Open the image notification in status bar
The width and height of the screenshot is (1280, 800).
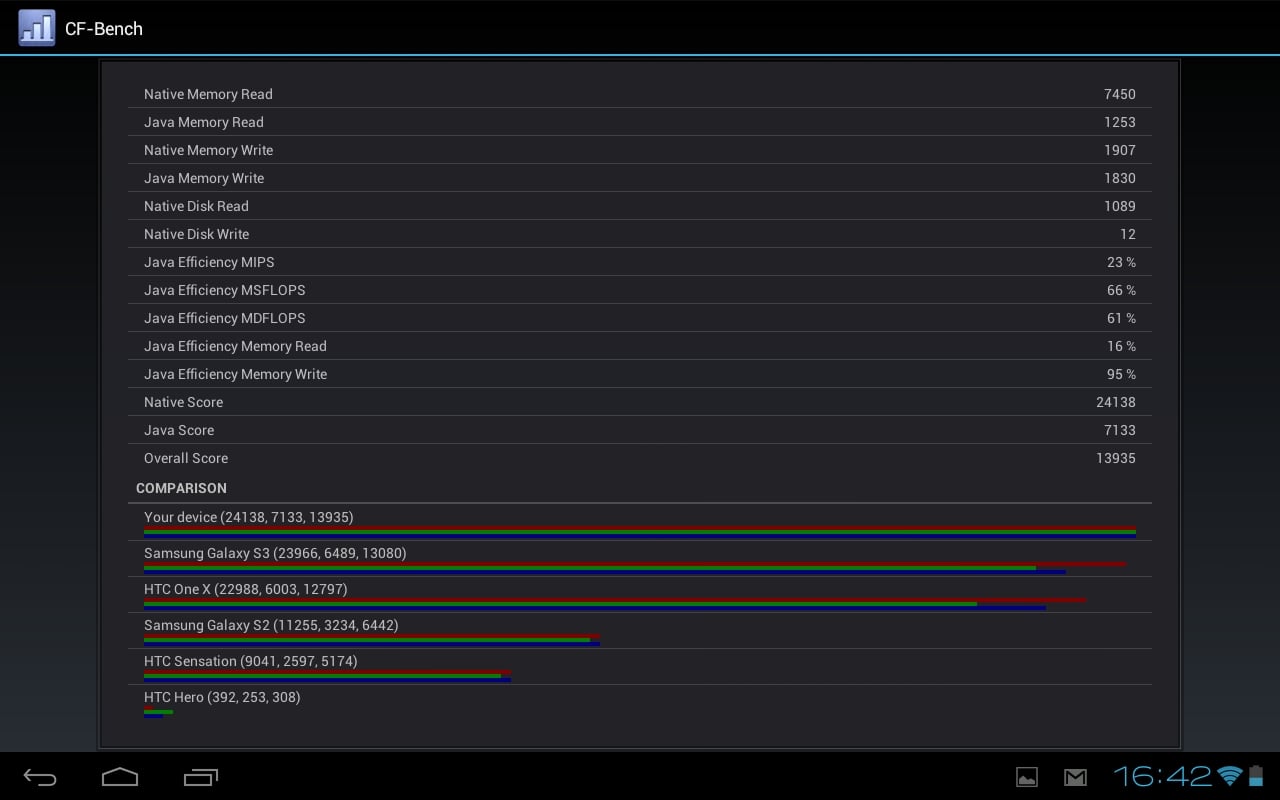pyautogui.click(x=1027, y=777)
